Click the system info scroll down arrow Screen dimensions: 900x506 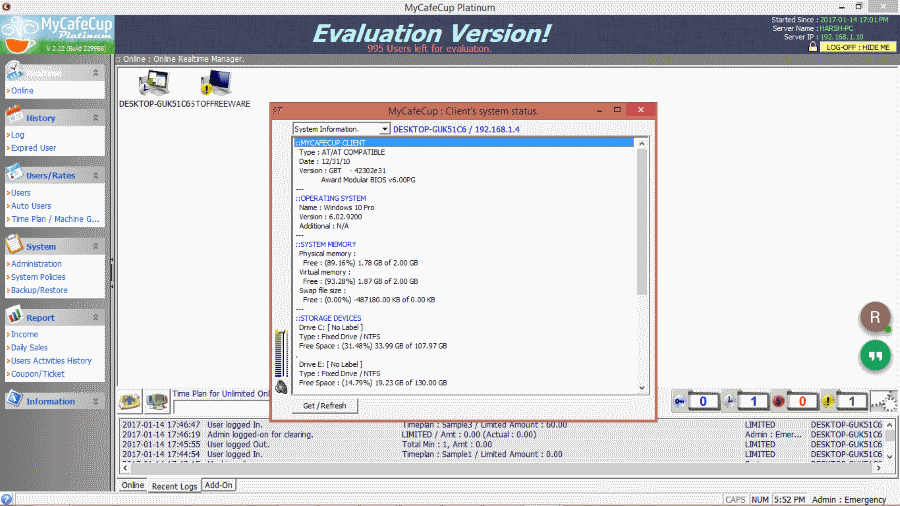[642, 388]
